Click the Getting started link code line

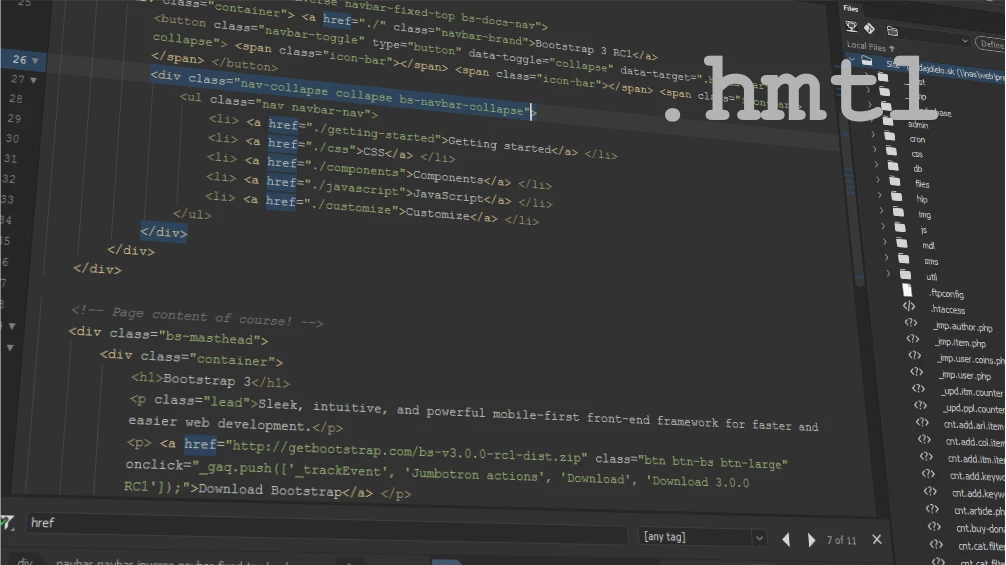point(412,137)
